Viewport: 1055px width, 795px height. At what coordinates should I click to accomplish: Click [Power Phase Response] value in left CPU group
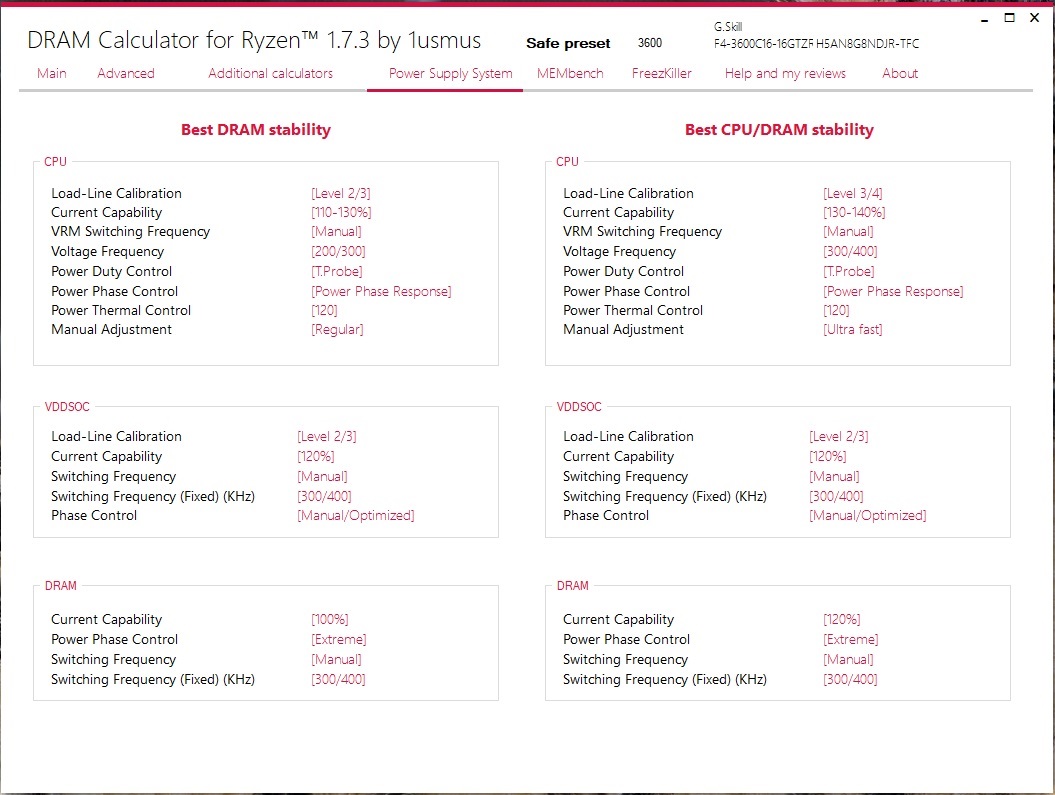[x=381, y=291]
